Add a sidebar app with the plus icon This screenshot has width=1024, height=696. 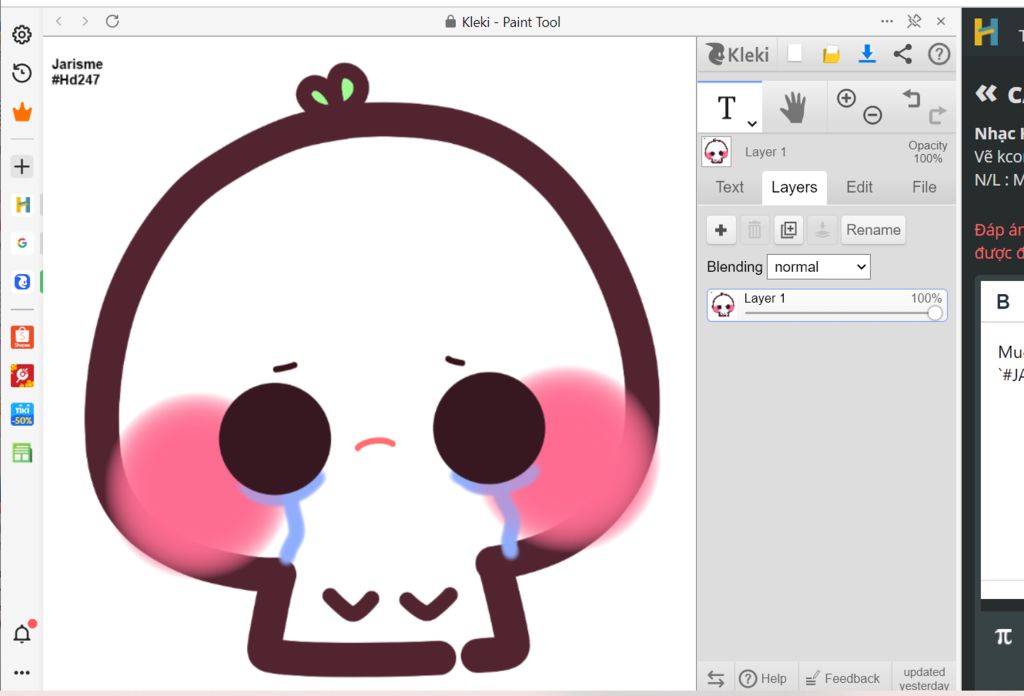22,166
